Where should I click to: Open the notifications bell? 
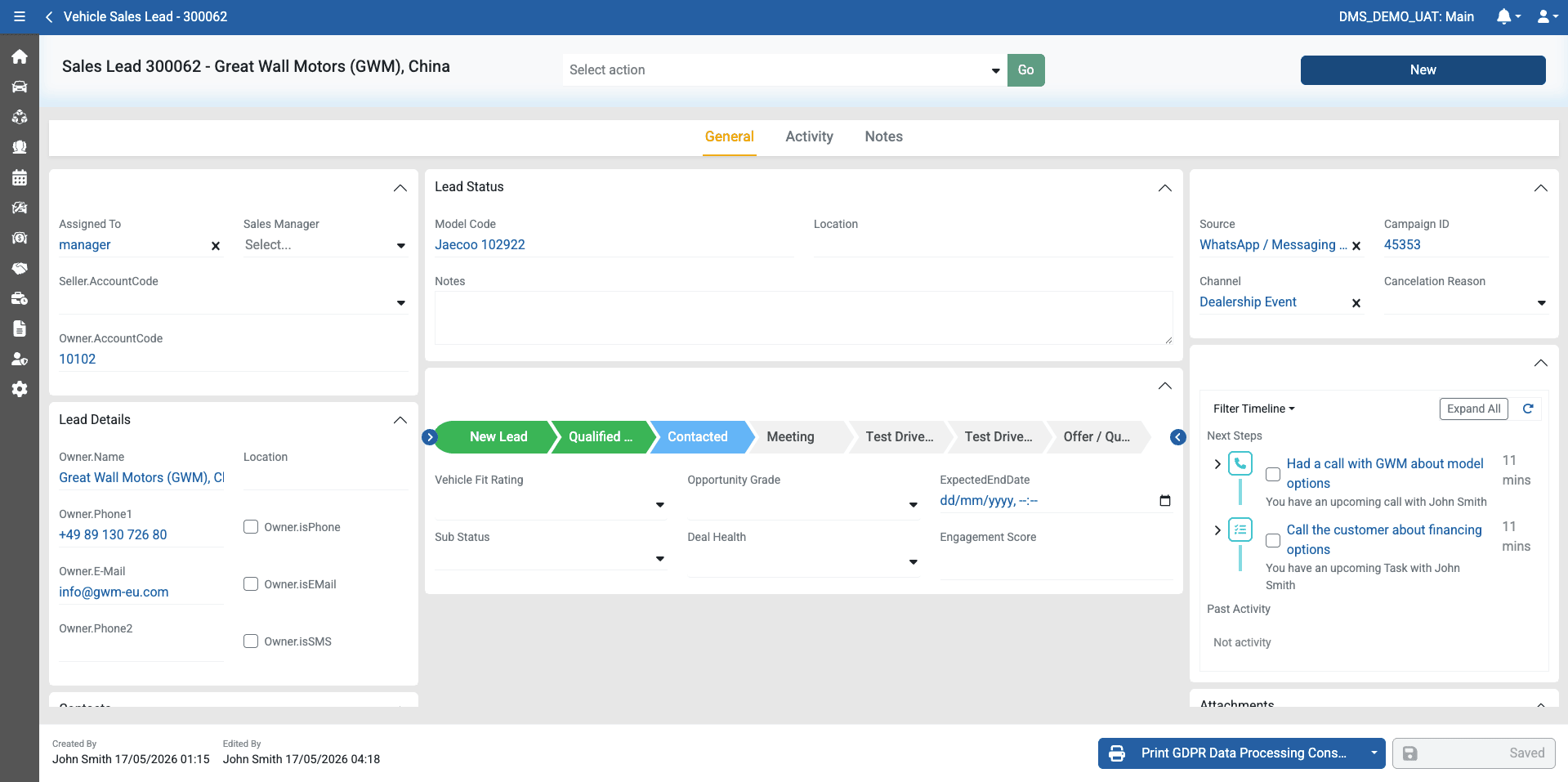(1508, 16)
